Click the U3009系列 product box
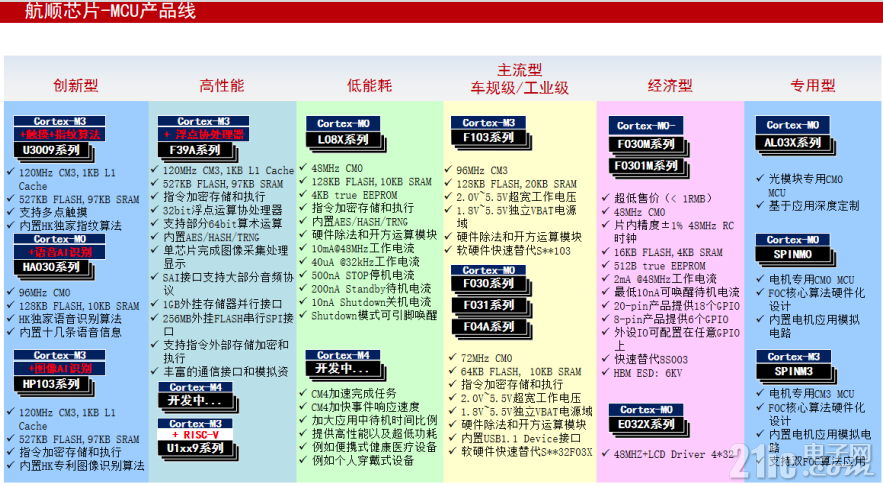Viewport: 883px width, 486px height. click(x=52, y=150)
